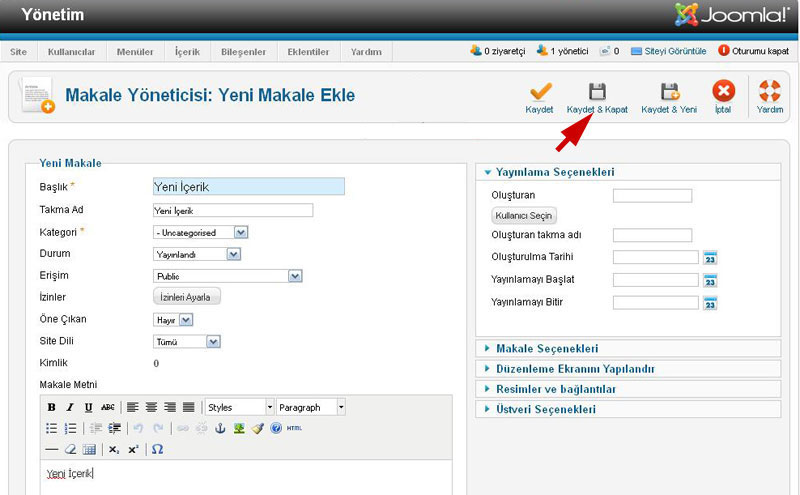Center align text in editor
The width and height of the screenshot is (800, 495).
pos(151,407)
